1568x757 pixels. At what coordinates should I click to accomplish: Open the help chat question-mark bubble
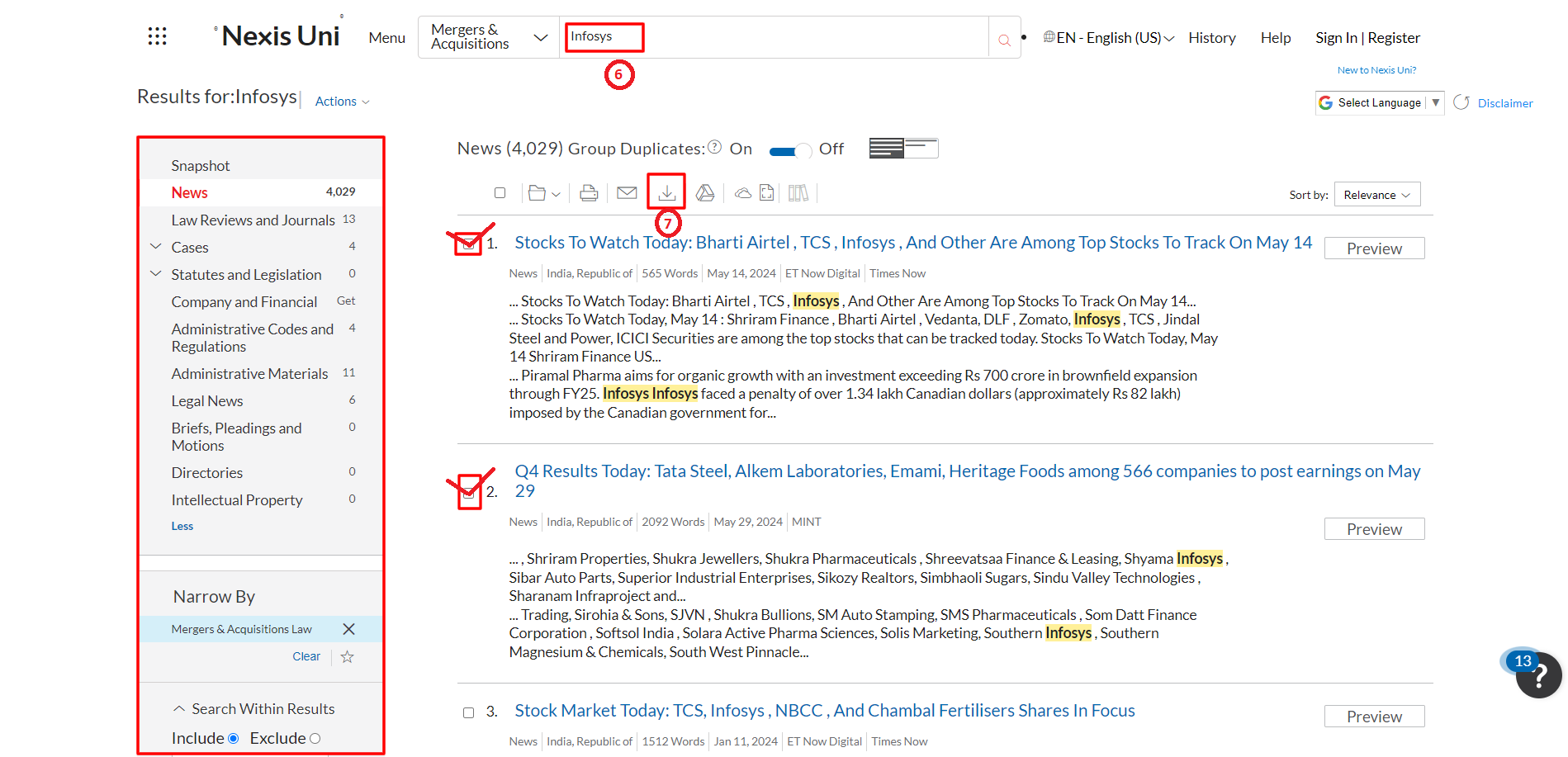tap(1537, 675)
